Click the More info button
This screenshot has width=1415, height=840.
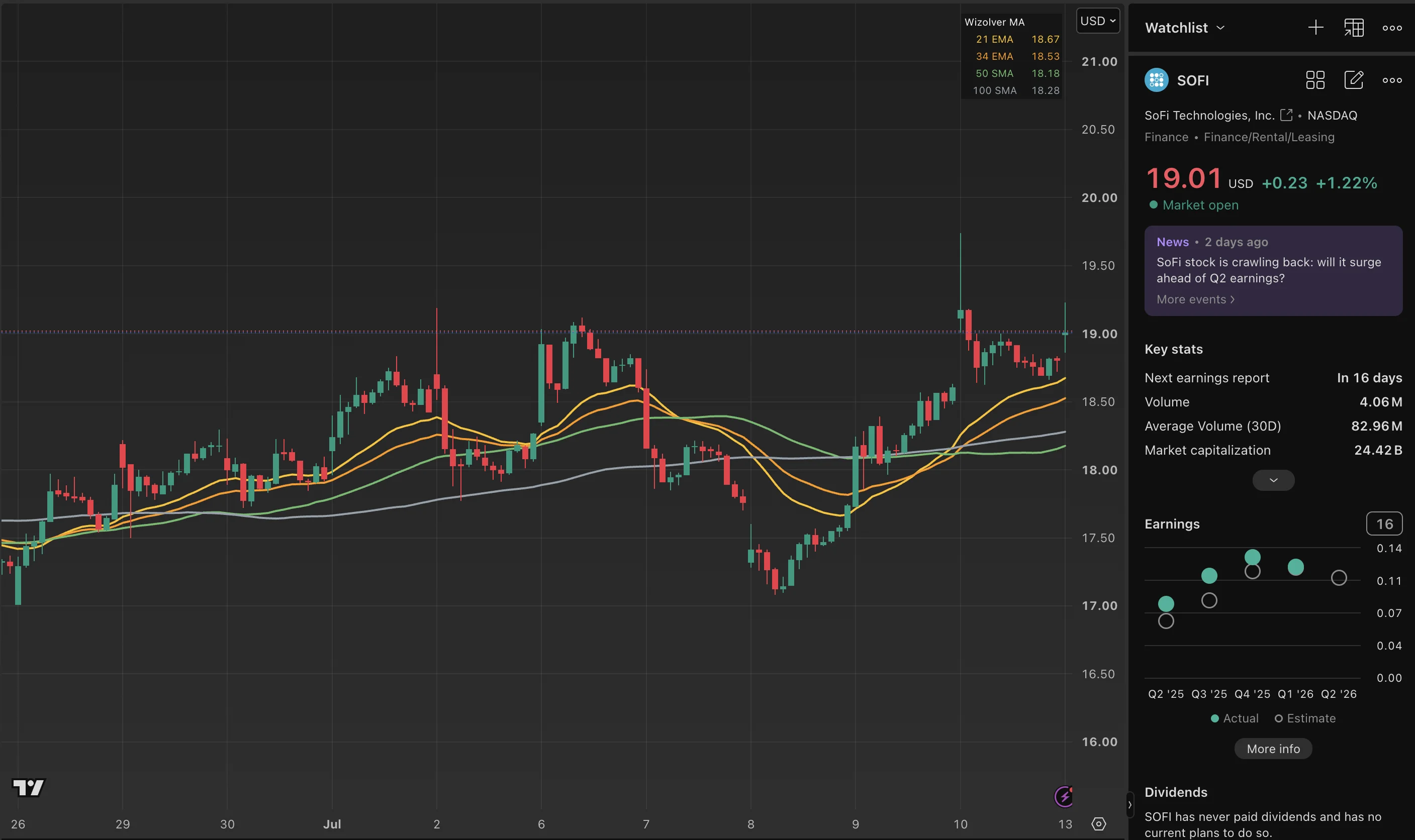[1273, 748]
